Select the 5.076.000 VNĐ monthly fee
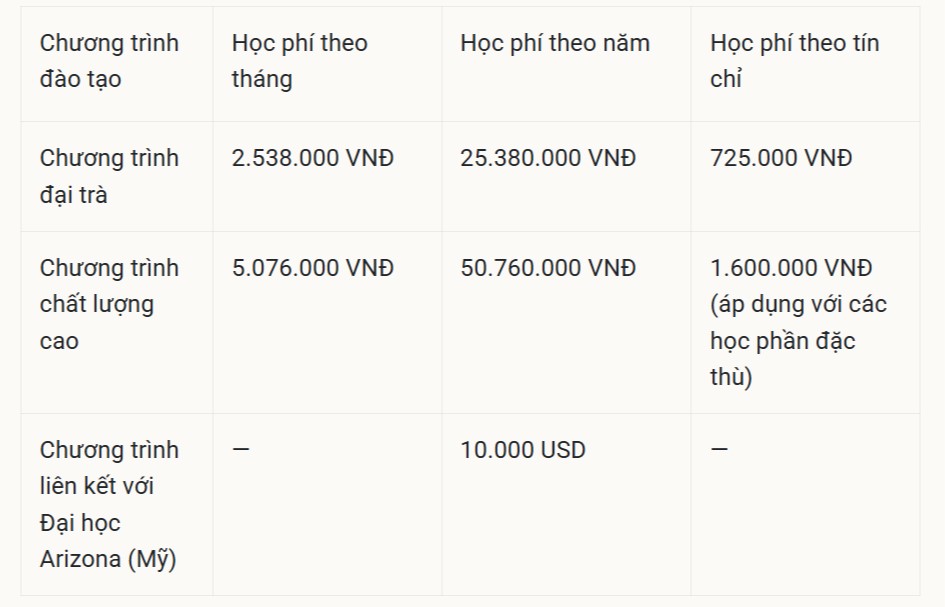 (313, 268)
